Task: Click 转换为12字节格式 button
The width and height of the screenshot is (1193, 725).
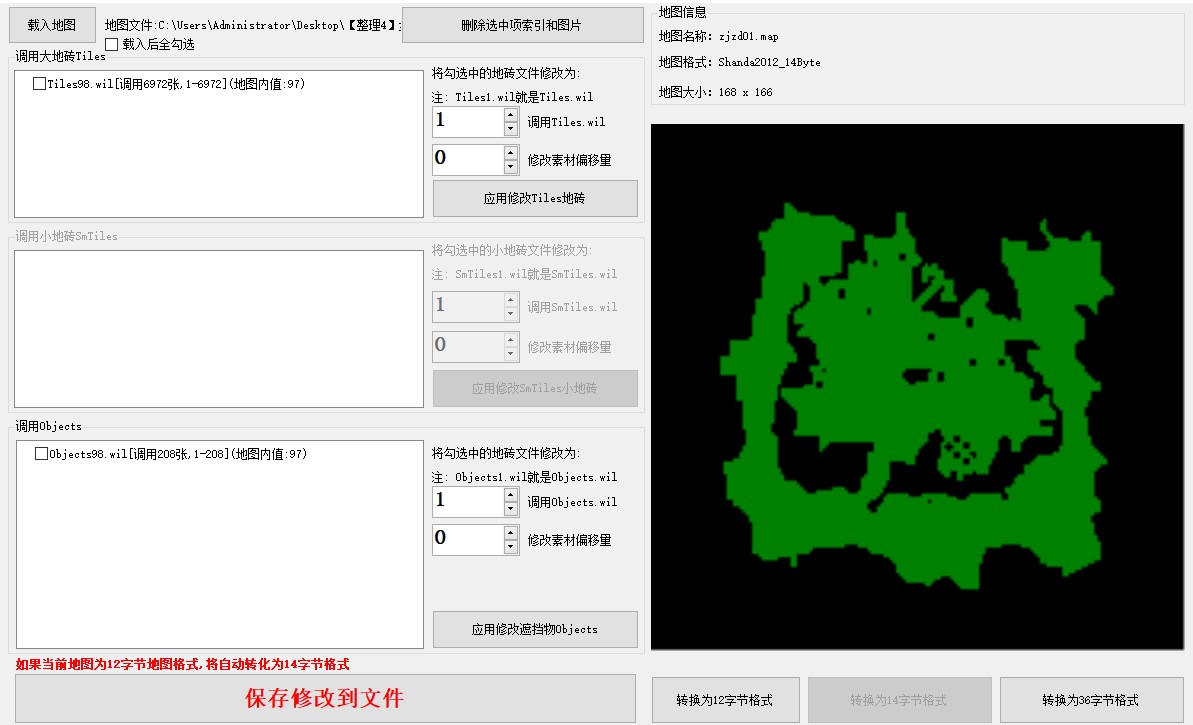Action: point(724,700)
